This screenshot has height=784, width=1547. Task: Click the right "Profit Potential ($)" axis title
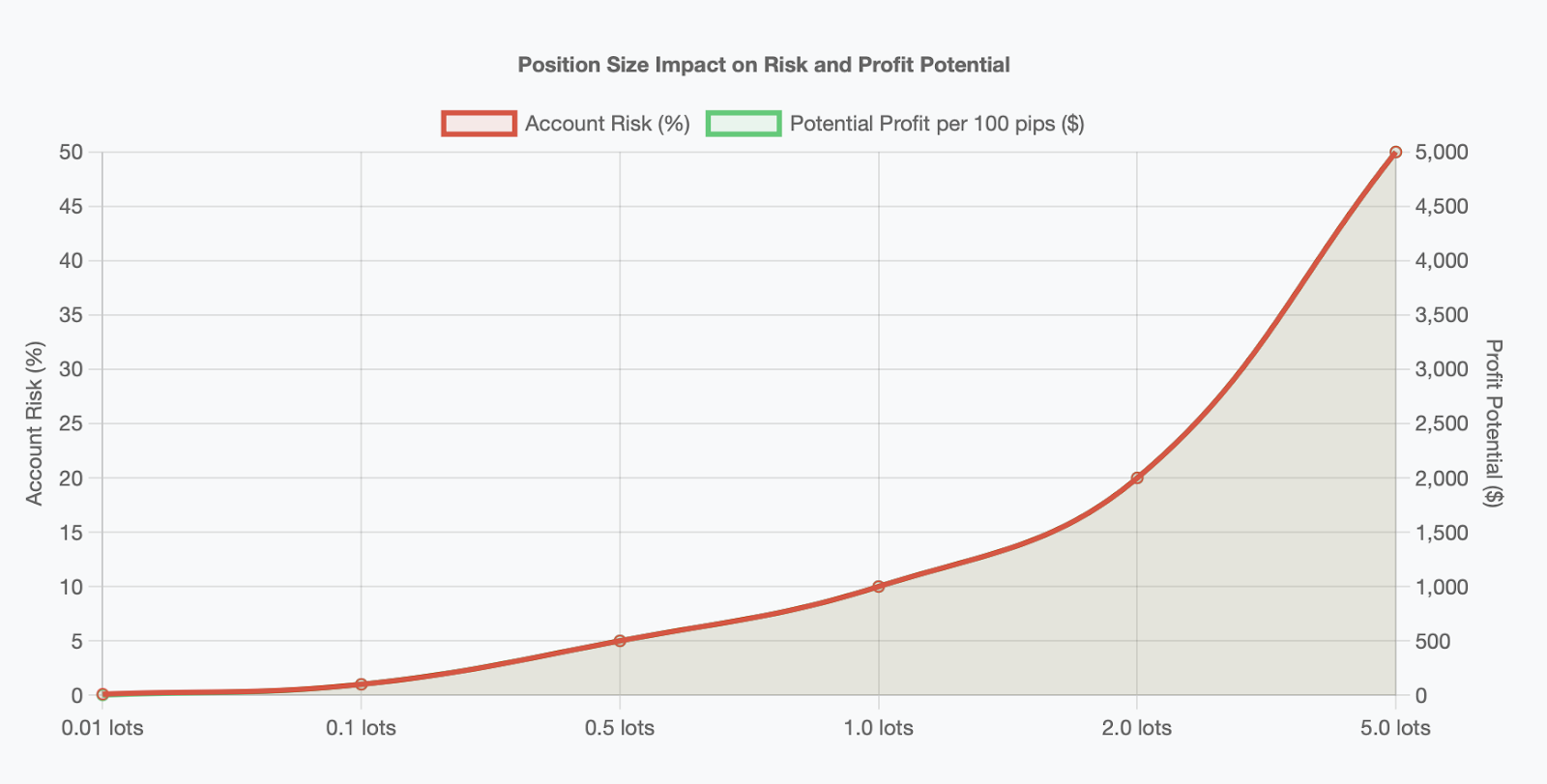tap(1494, 423)
